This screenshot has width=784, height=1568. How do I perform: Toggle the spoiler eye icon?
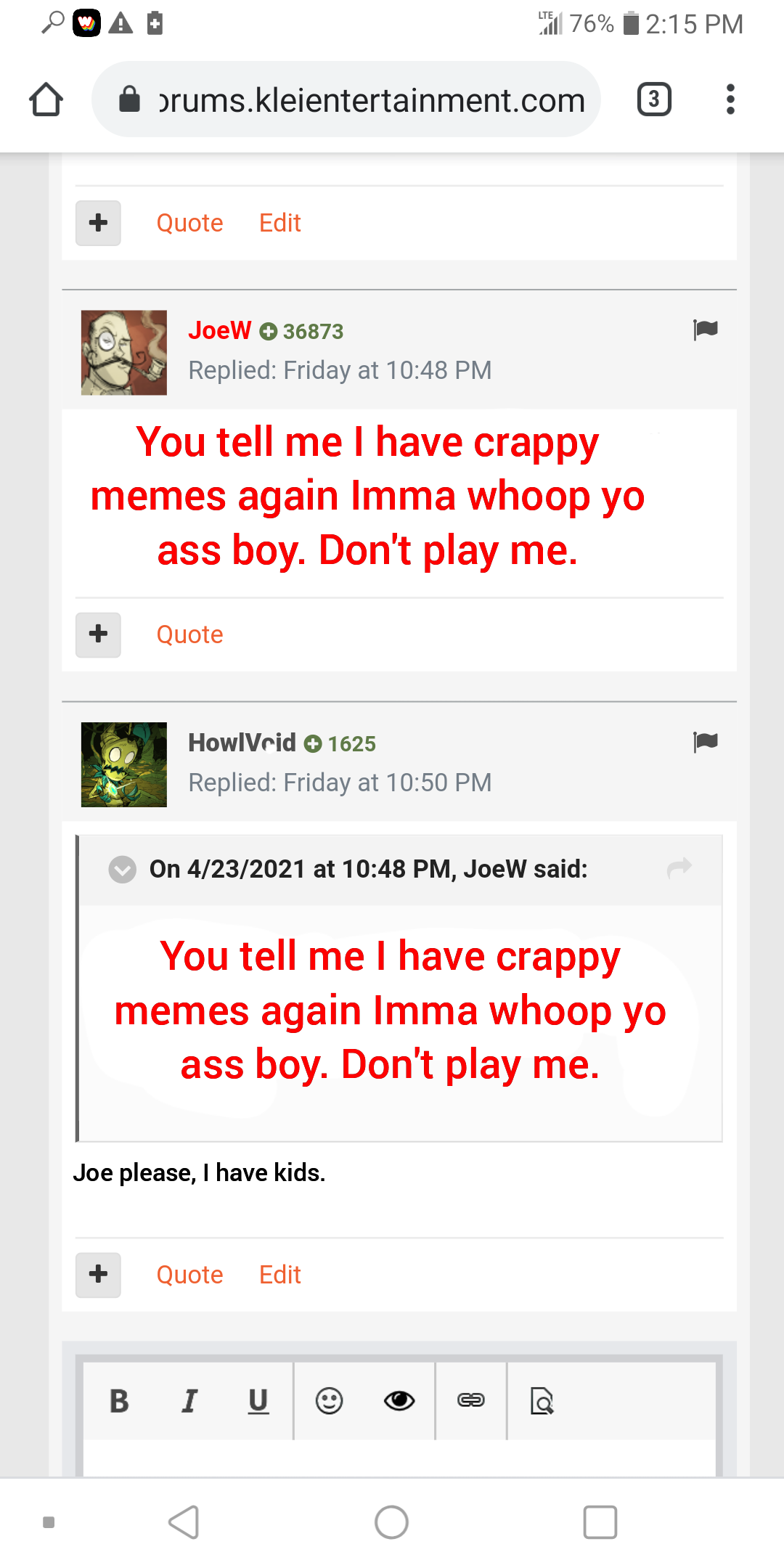tap(399, 1400)
